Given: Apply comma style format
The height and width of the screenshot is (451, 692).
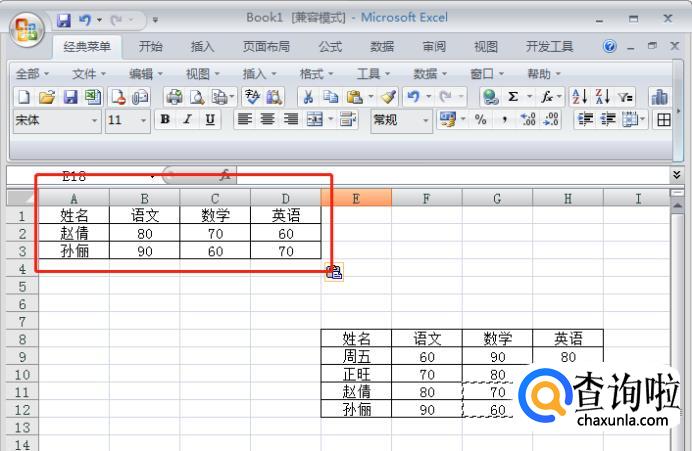Looking at the screenshot, I should [504, 120].
